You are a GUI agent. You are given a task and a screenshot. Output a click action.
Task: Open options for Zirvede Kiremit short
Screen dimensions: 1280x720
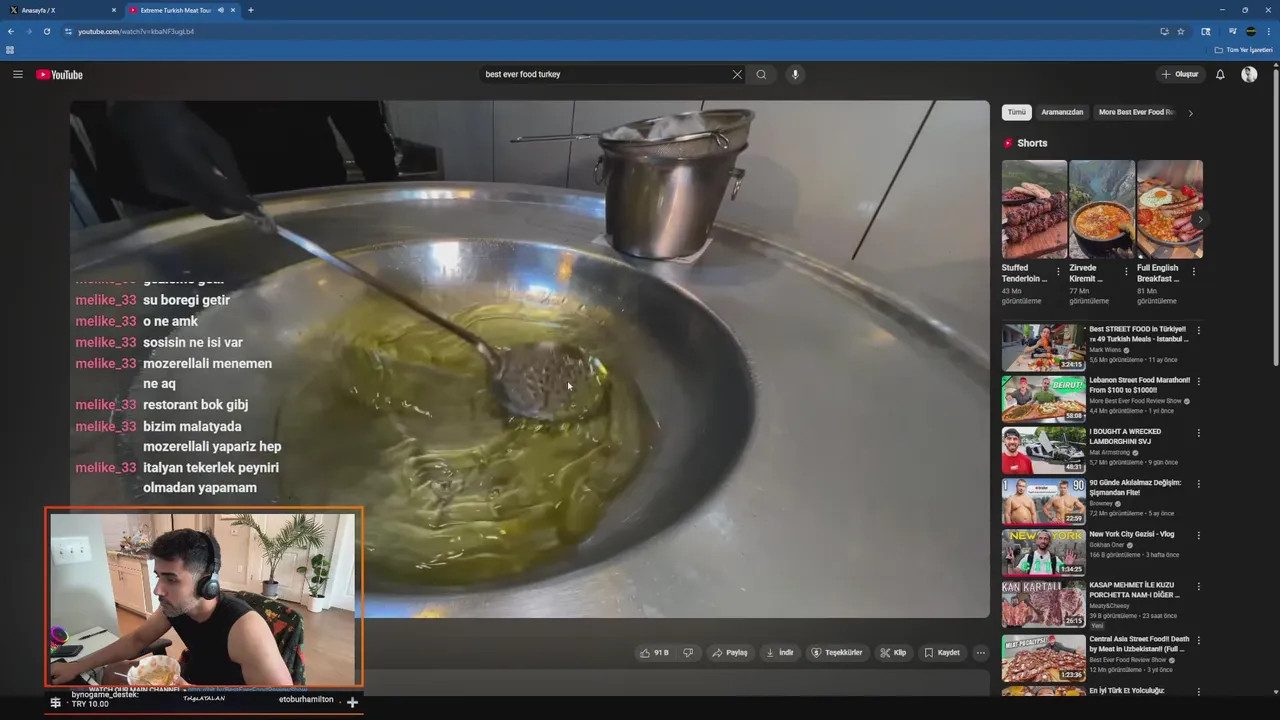click(1126, 271)
